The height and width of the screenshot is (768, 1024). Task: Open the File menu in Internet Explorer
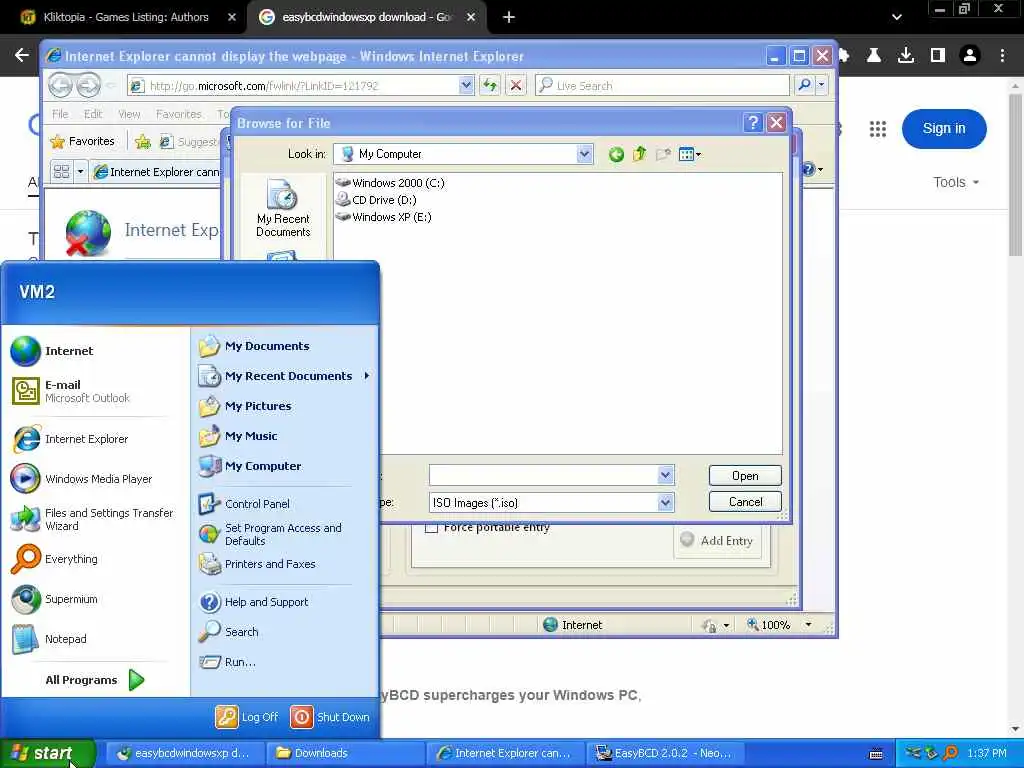tap(60, 114)
